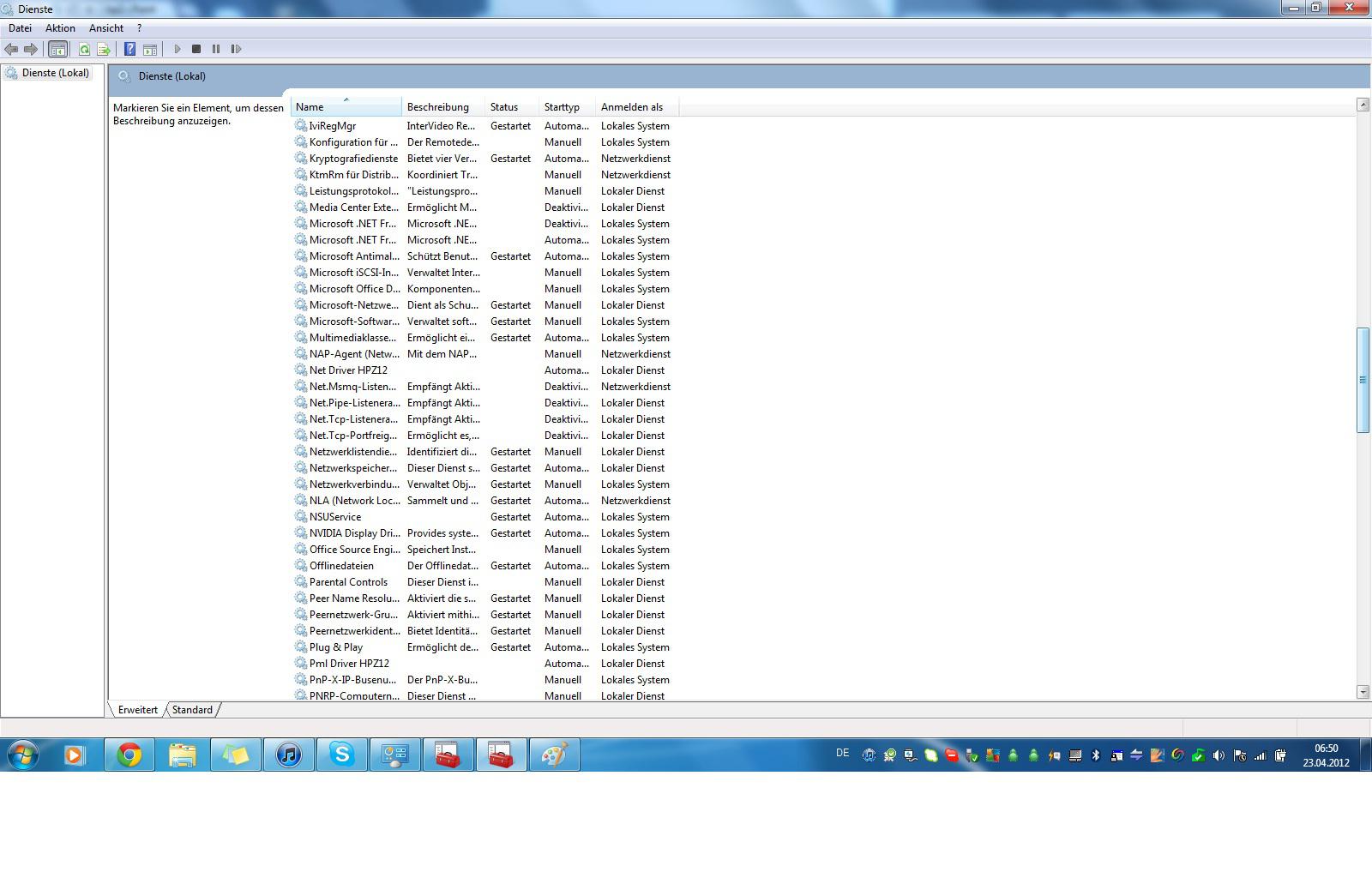1372x878 pixels.
Task: Click the gear icon beside Net.Msmq-Listen...
Action: tap(301, 387)
